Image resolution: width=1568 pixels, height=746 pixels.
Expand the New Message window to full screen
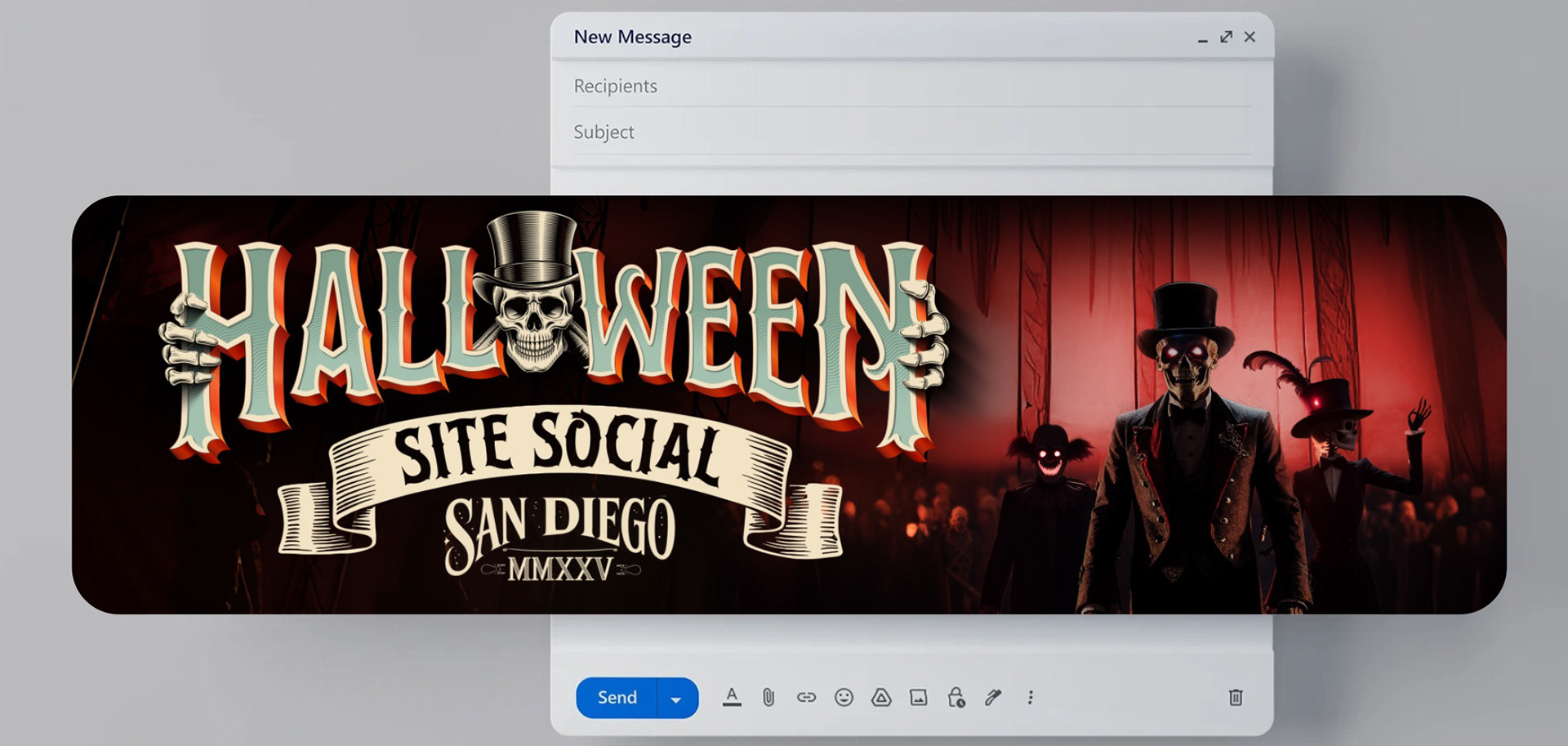tap(1226, 37)
